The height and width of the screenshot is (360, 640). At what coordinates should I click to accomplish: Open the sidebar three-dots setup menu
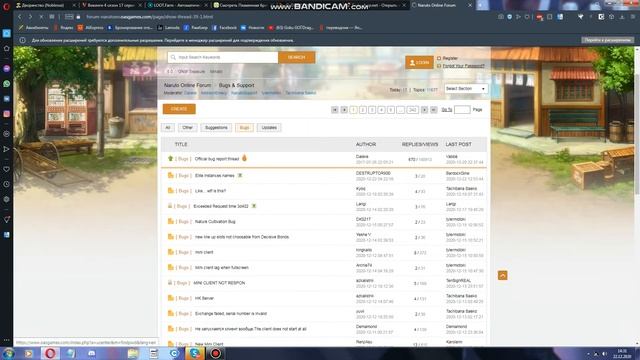click(x=7, y=340)
